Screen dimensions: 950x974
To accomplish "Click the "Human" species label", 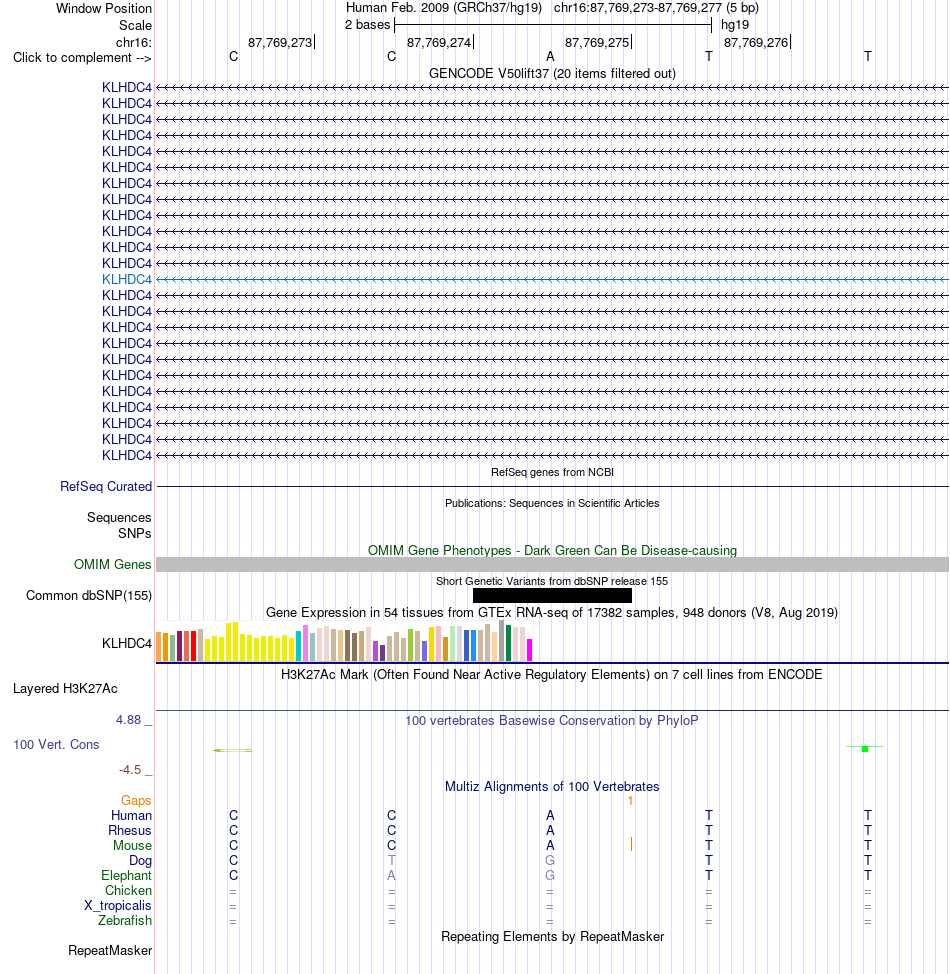I will pyautogui.click(x=131, y=816).
